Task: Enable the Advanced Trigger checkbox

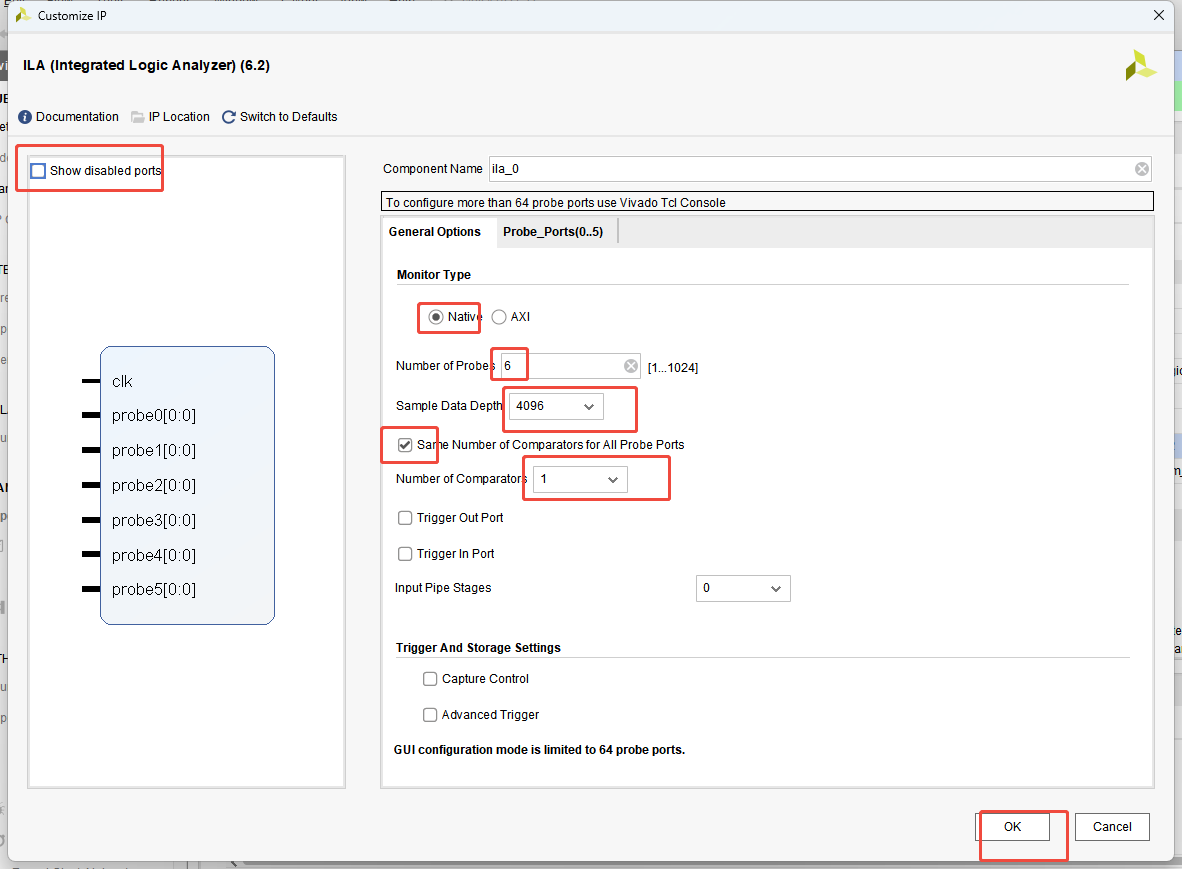Action: click(430, 714)
